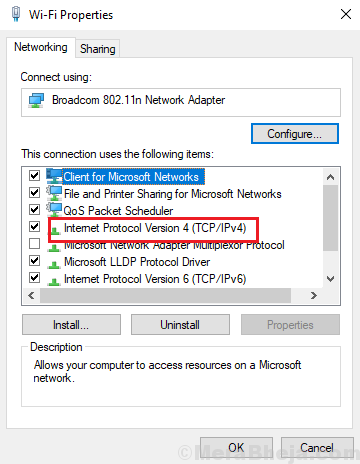Uncheck Client for Microsoft Networks checkbox
The image size is (360, 464).
[x=34, y=176]
